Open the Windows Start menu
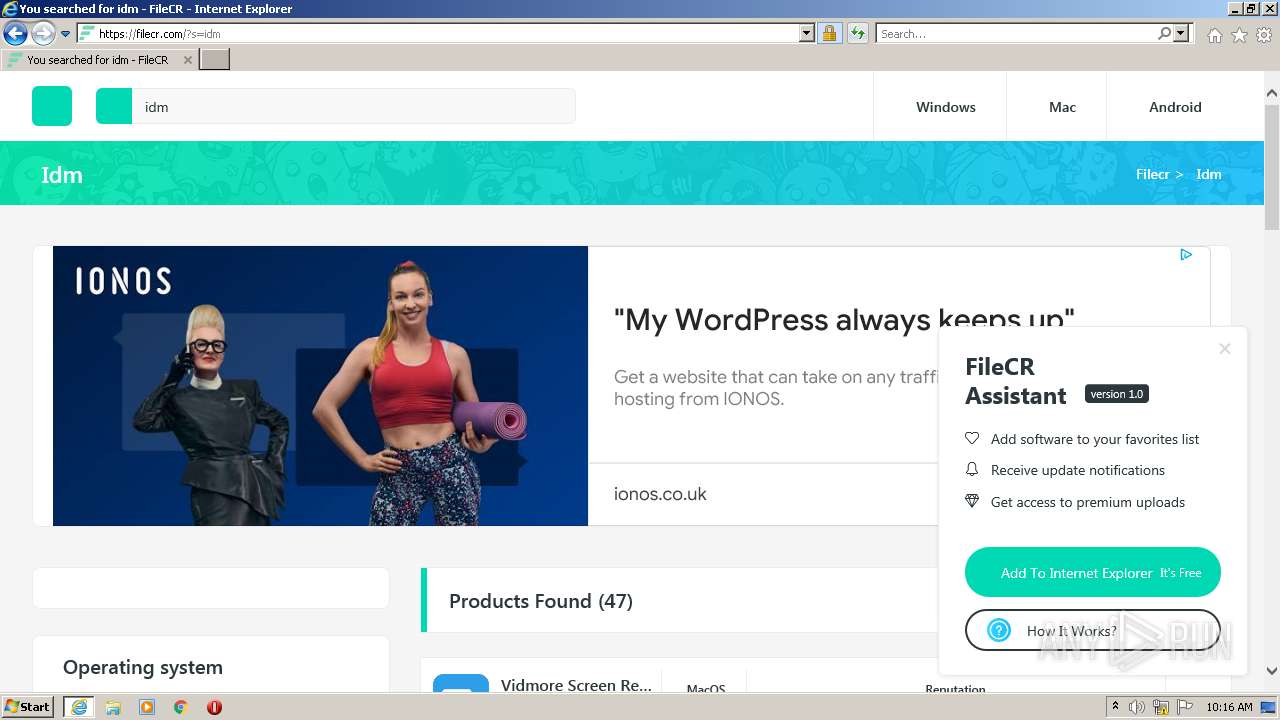Image resolution: width=1280 pixels, height=720 pixels. [28, 706]
